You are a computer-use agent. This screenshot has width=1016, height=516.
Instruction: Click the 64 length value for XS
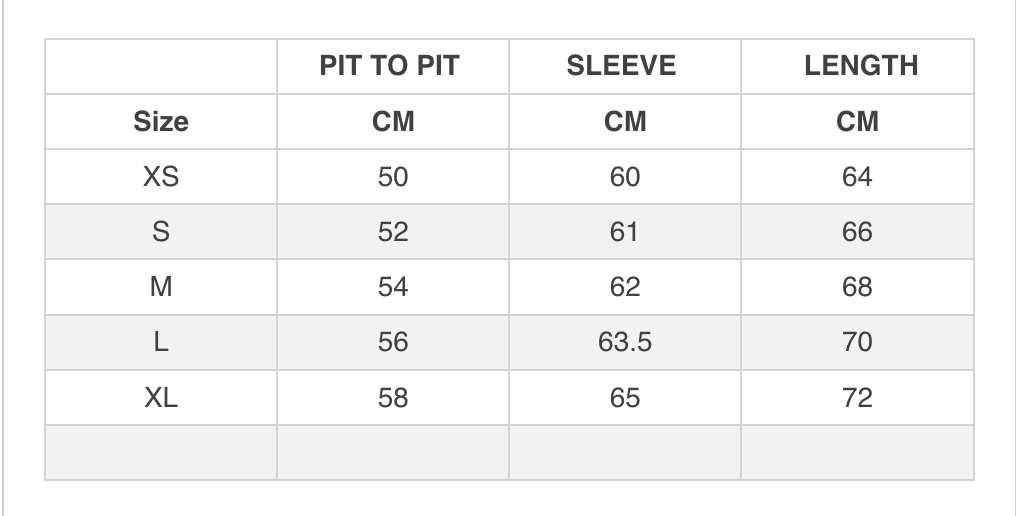pyautogui.click(x=857, y=176)
